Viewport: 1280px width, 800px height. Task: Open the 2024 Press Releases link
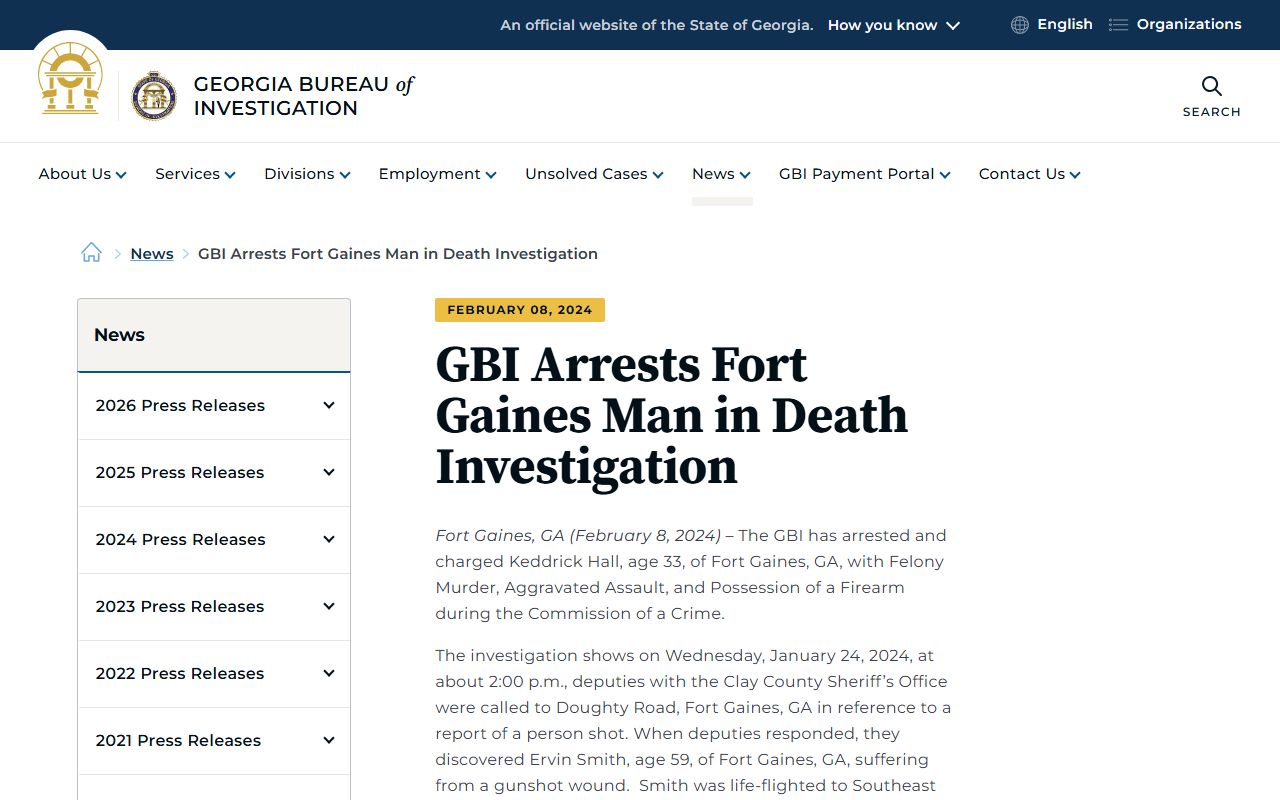(x=180, y=539)
